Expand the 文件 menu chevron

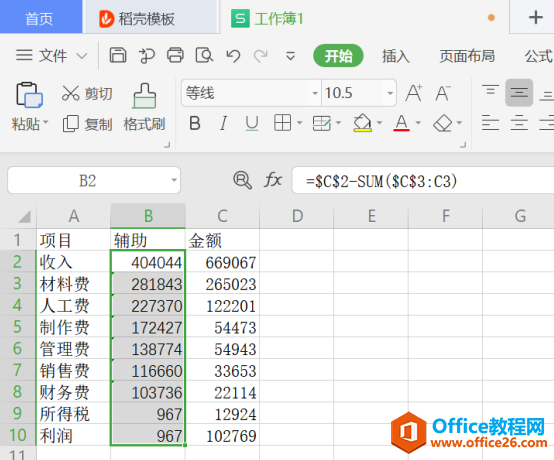point(82,56)
